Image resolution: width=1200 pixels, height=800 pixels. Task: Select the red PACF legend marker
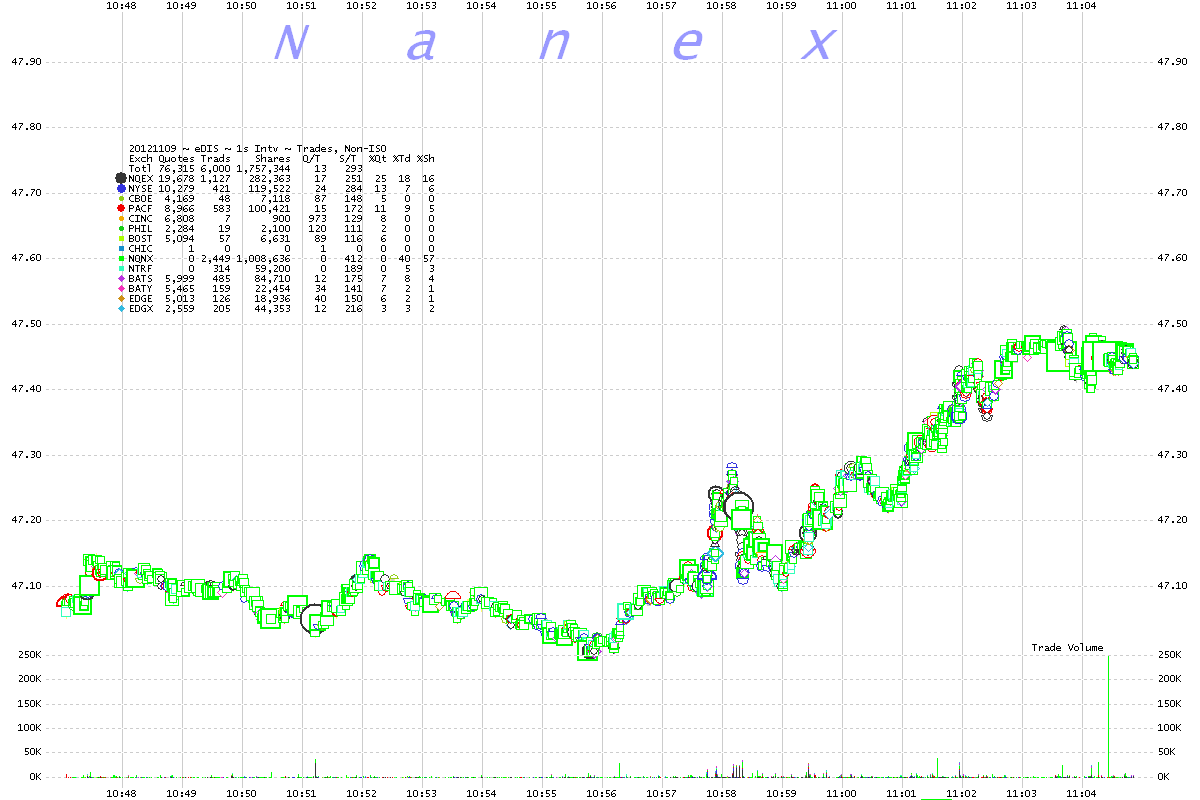(x=120, y=208)
